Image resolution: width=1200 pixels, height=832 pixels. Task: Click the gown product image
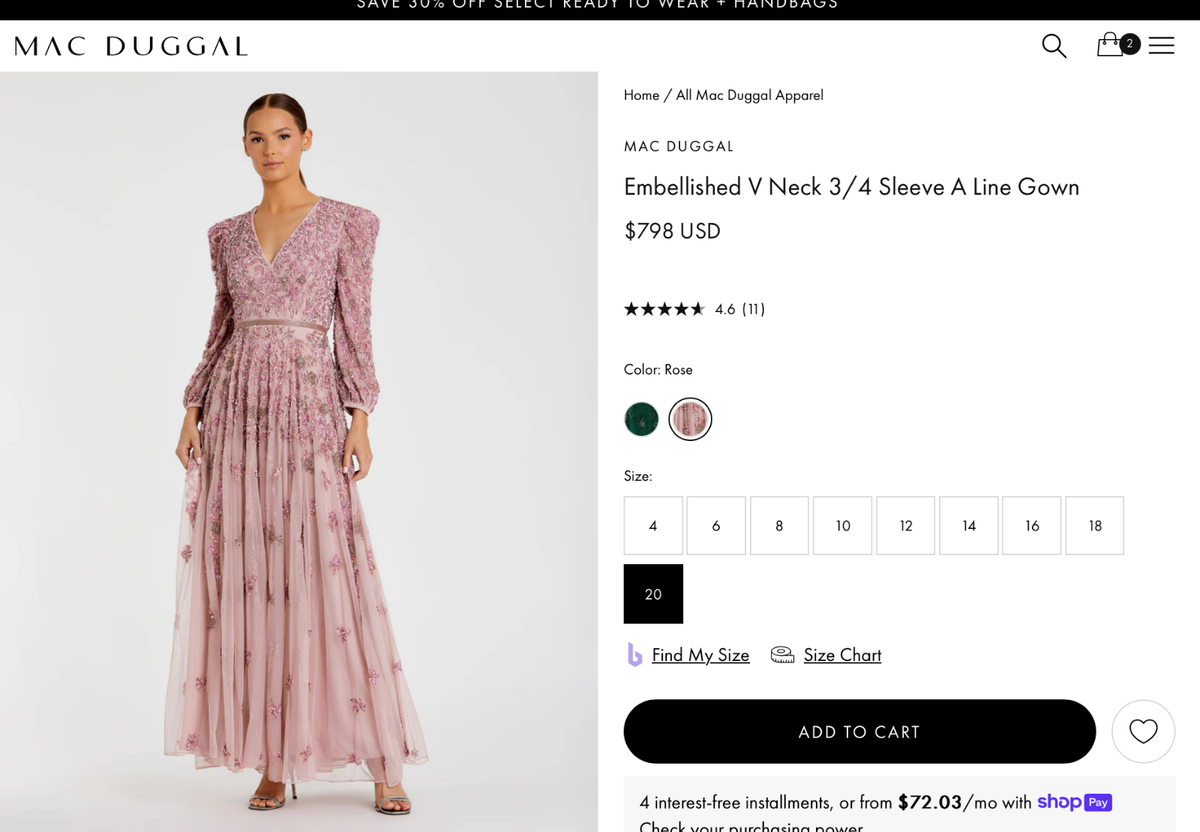click(x=298, y=450)
